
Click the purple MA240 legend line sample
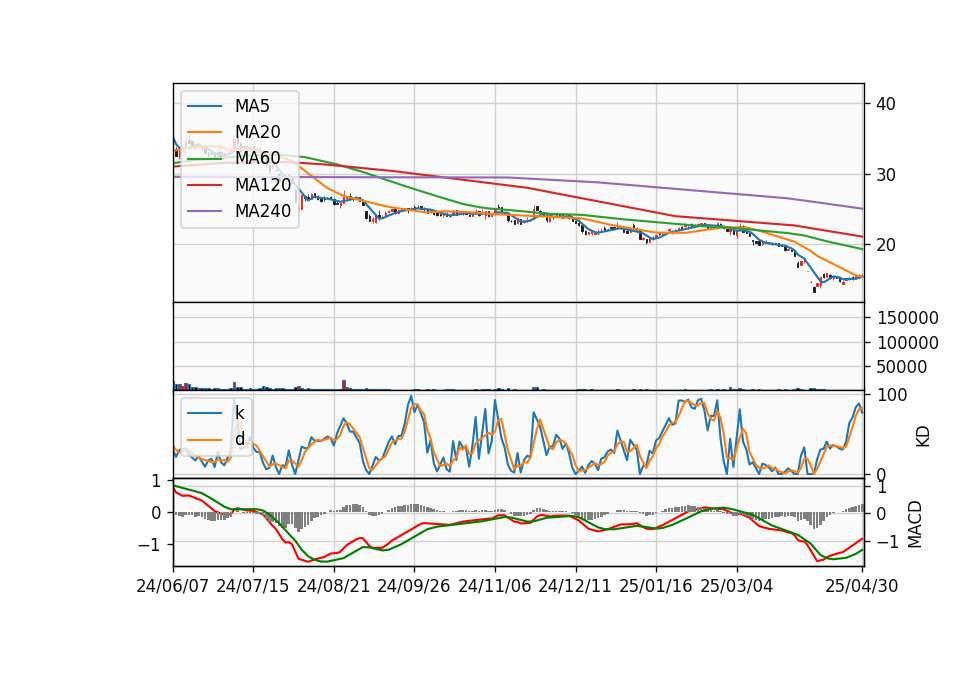point(204,211)
